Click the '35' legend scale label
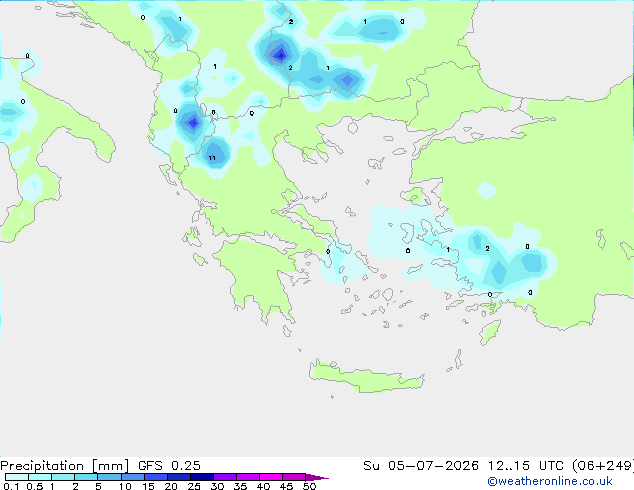Viewport: 634px width, 490px height. (x=240, y=486)
